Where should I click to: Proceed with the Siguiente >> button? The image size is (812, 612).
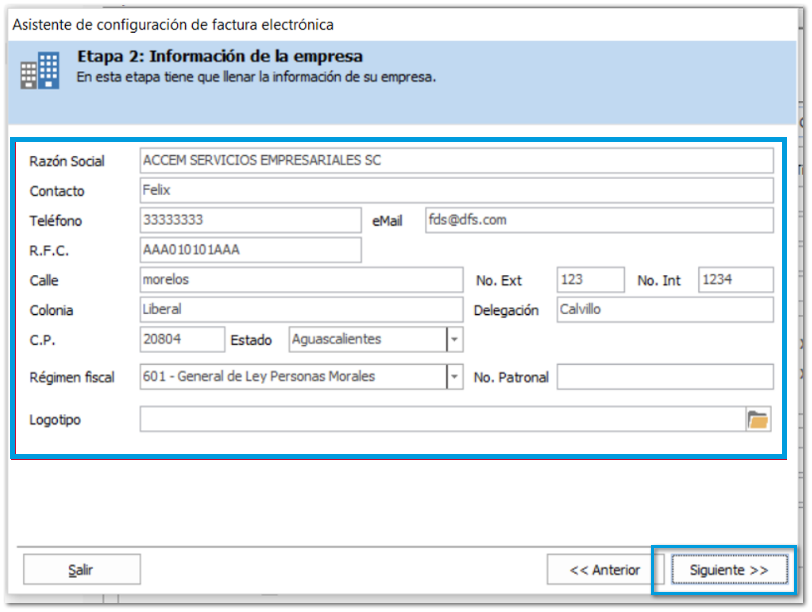(728, 570)
